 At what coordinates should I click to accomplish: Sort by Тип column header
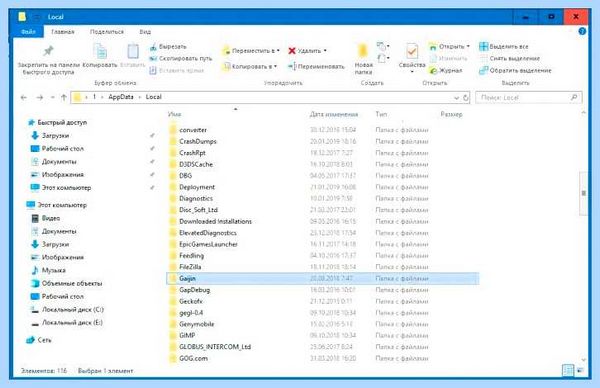tap(381, 114)
